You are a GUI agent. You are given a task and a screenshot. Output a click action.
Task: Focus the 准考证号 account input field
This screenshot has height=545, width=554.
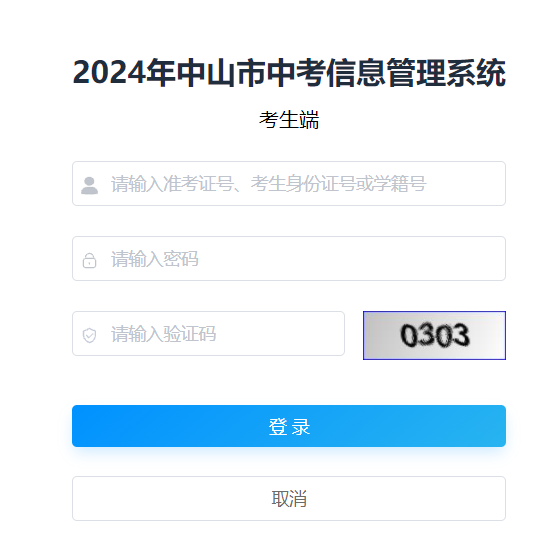coord(289,184)
